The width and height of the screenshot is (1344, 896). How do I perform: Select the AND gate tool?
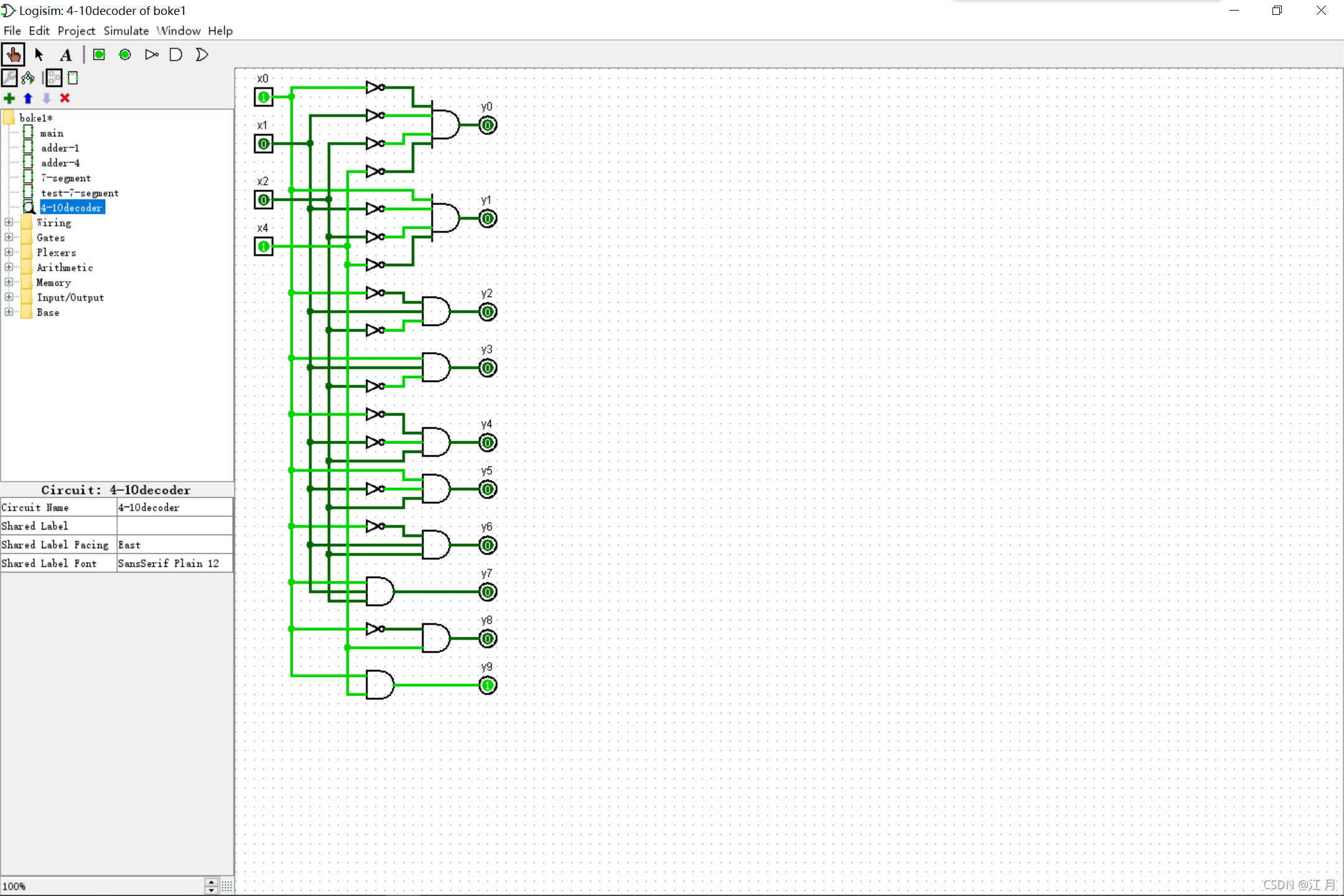tap(176, 55)
